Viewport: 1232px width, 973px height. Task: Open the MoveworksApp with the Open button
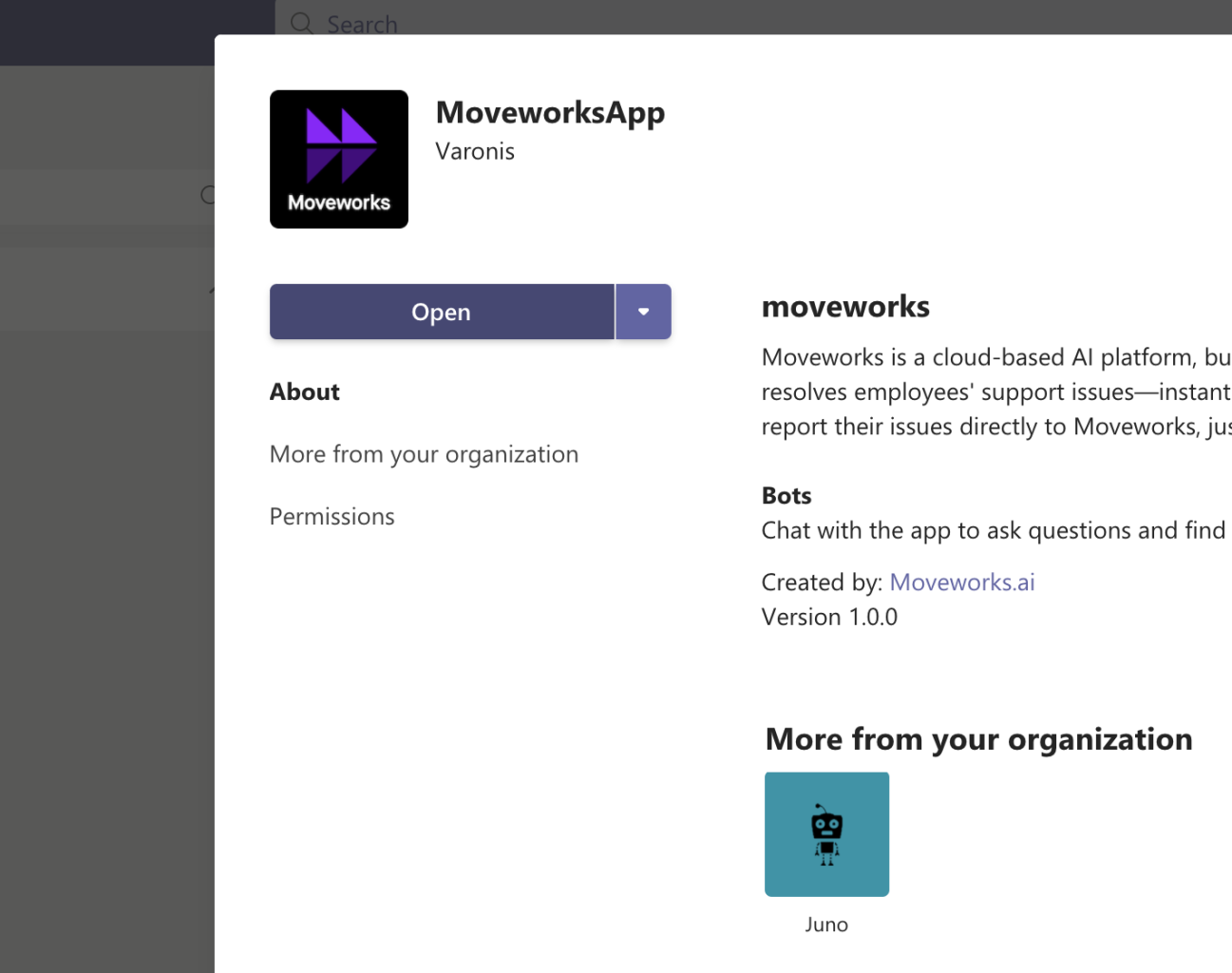point(442,312)
